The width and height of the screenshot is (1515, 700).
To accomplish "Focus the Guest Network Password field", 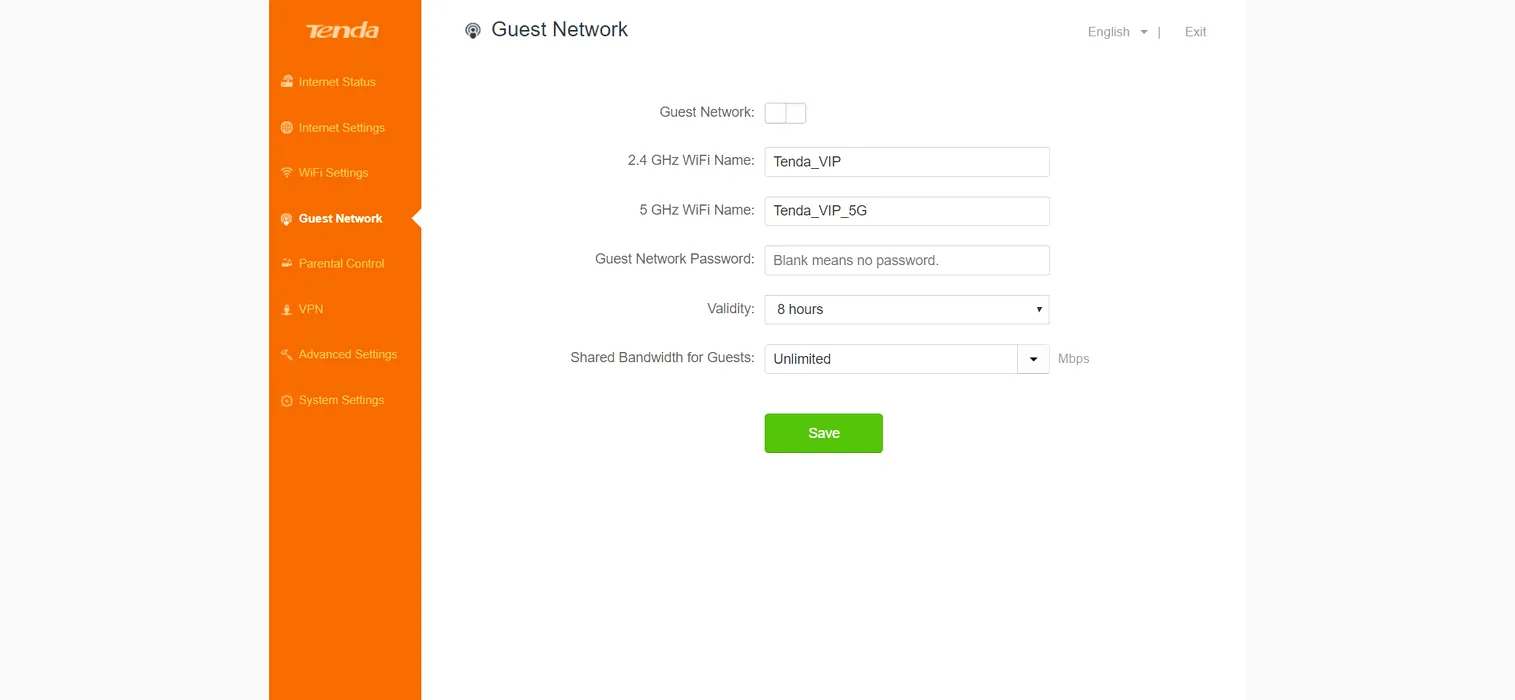I will point(906,260).
